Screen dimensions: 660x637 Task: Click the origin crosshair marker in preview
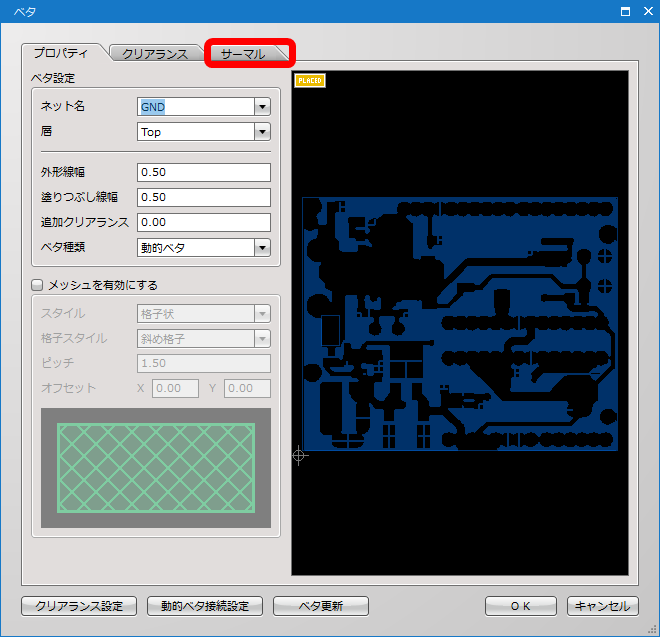299,455
